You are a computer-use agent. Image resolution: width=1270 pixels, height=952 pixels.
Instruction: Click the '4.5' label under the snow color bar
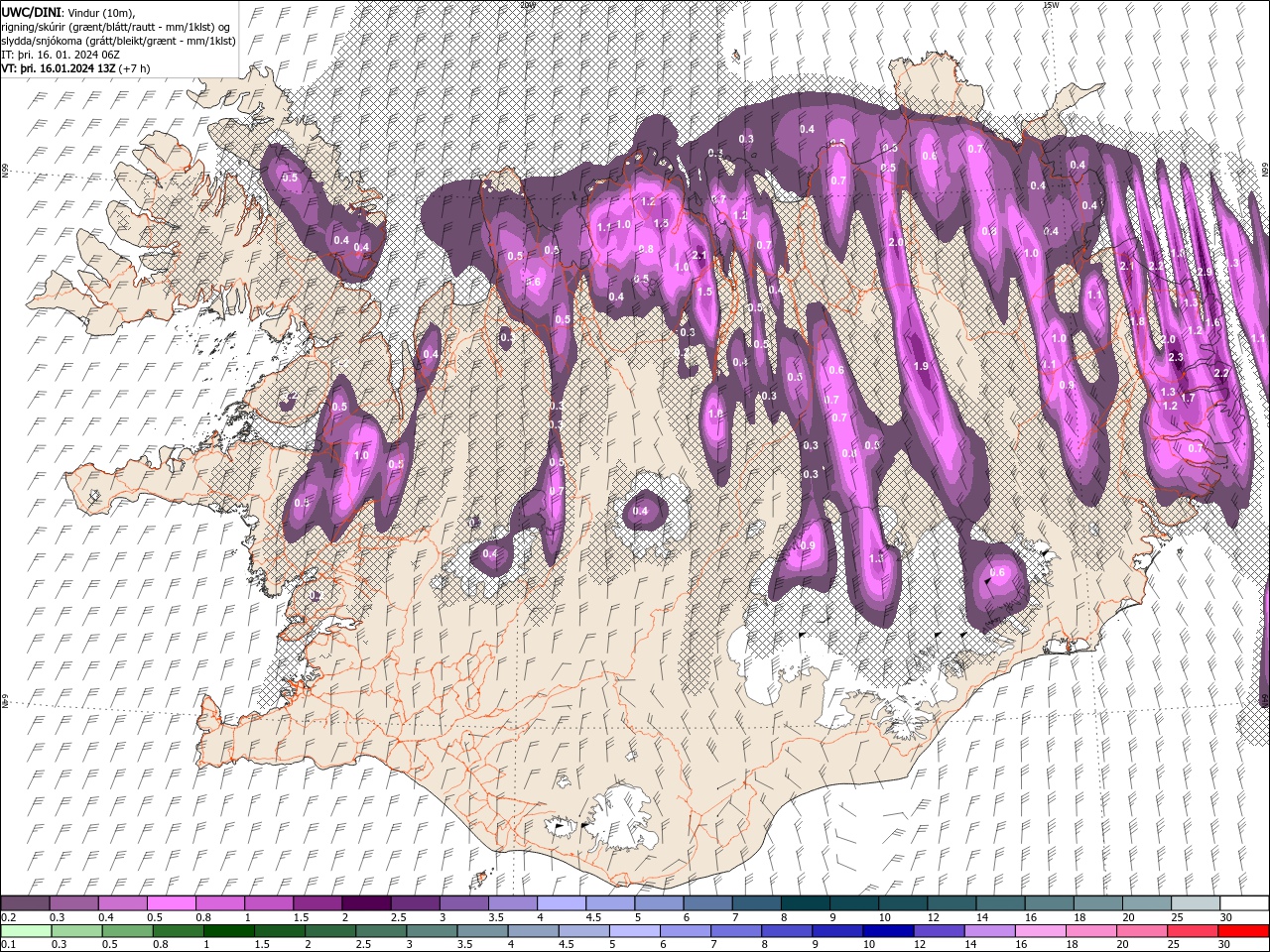coord(593,917)
